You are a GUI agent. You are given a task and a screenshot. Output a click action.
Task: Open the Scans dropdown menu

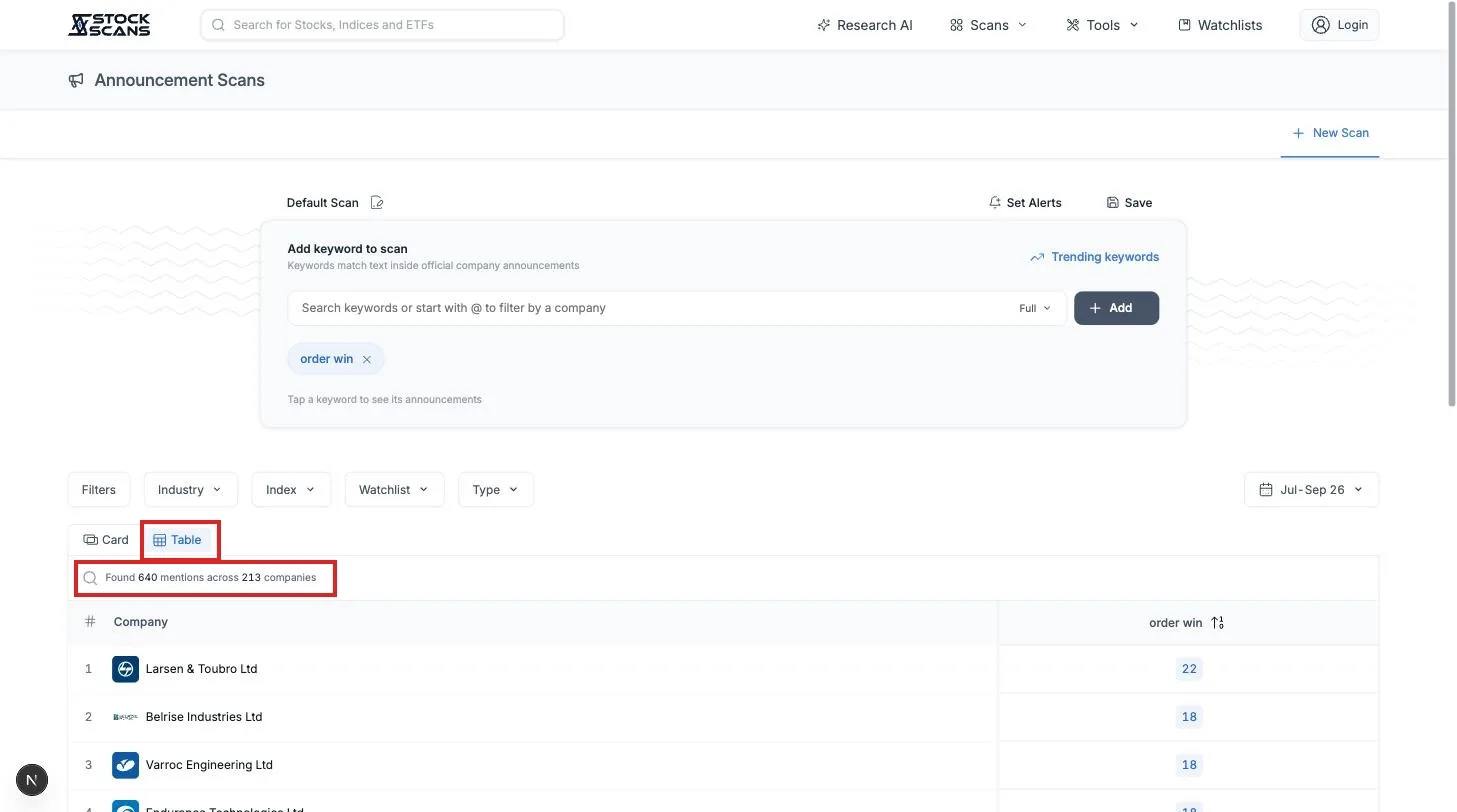988,25
